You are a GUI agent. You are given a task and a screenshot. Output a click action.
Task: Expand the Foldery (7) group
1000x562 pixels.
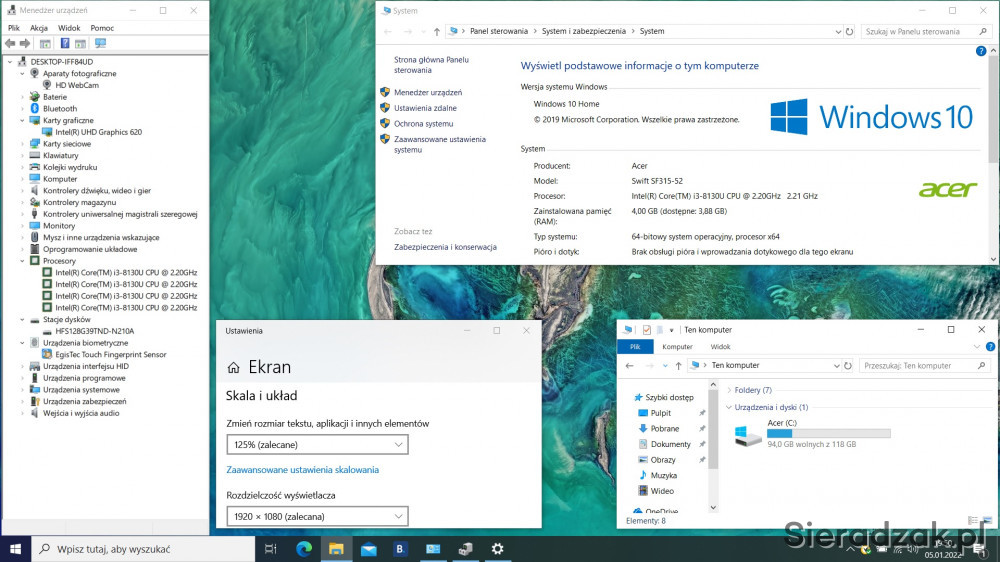point(730,390)
